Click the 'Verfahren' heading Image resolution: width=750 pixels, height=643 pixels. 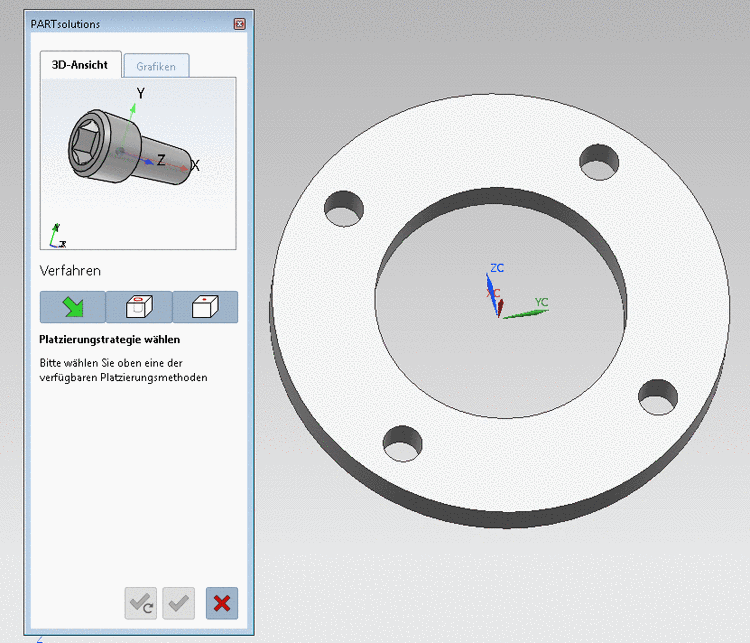coord(70,271)
